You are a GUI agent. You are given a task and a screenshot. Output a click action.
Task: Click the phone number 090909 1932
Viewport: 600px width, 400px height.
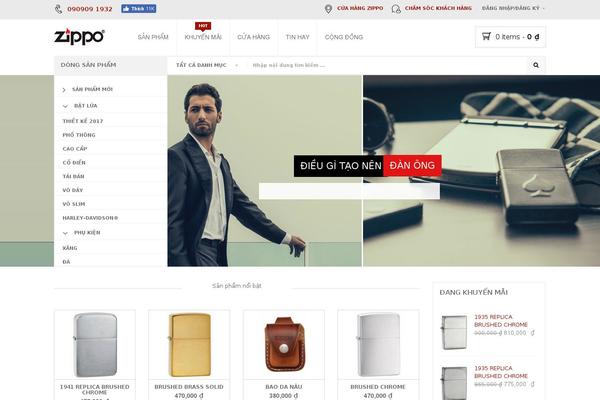[90, 9]
